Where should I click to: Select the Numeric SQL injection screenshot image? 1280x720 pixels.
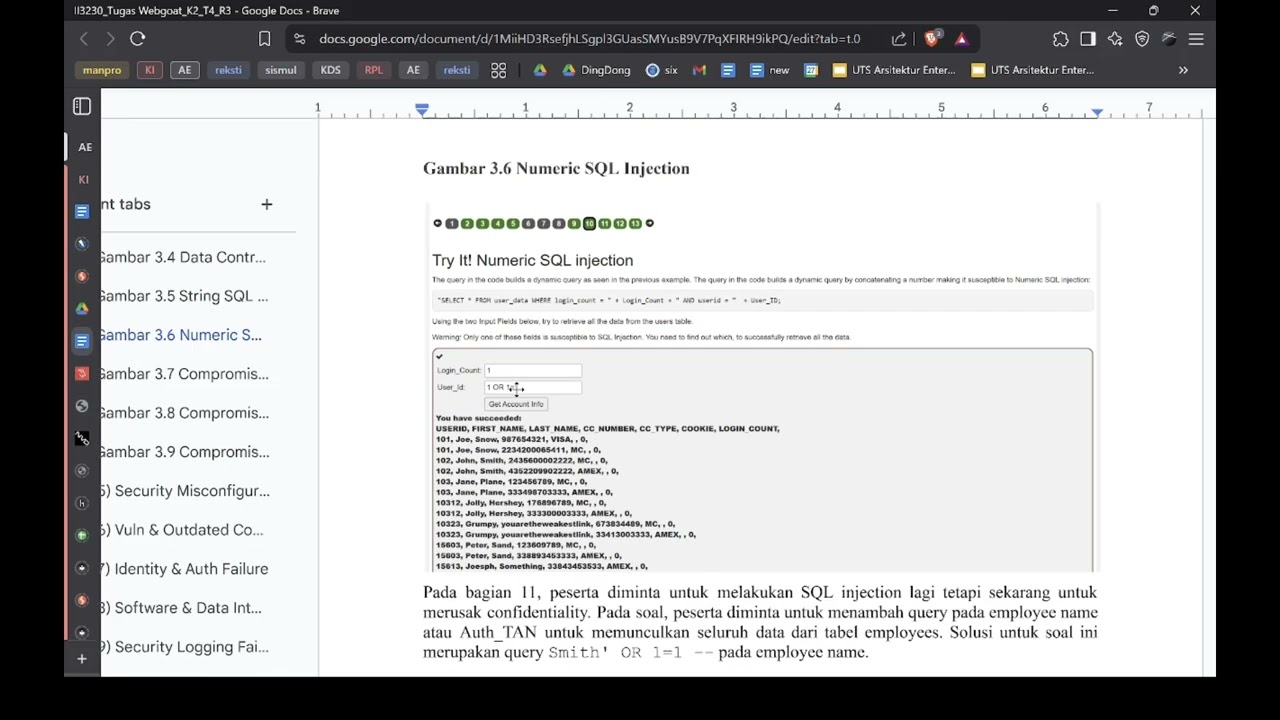tap(761, 388)
